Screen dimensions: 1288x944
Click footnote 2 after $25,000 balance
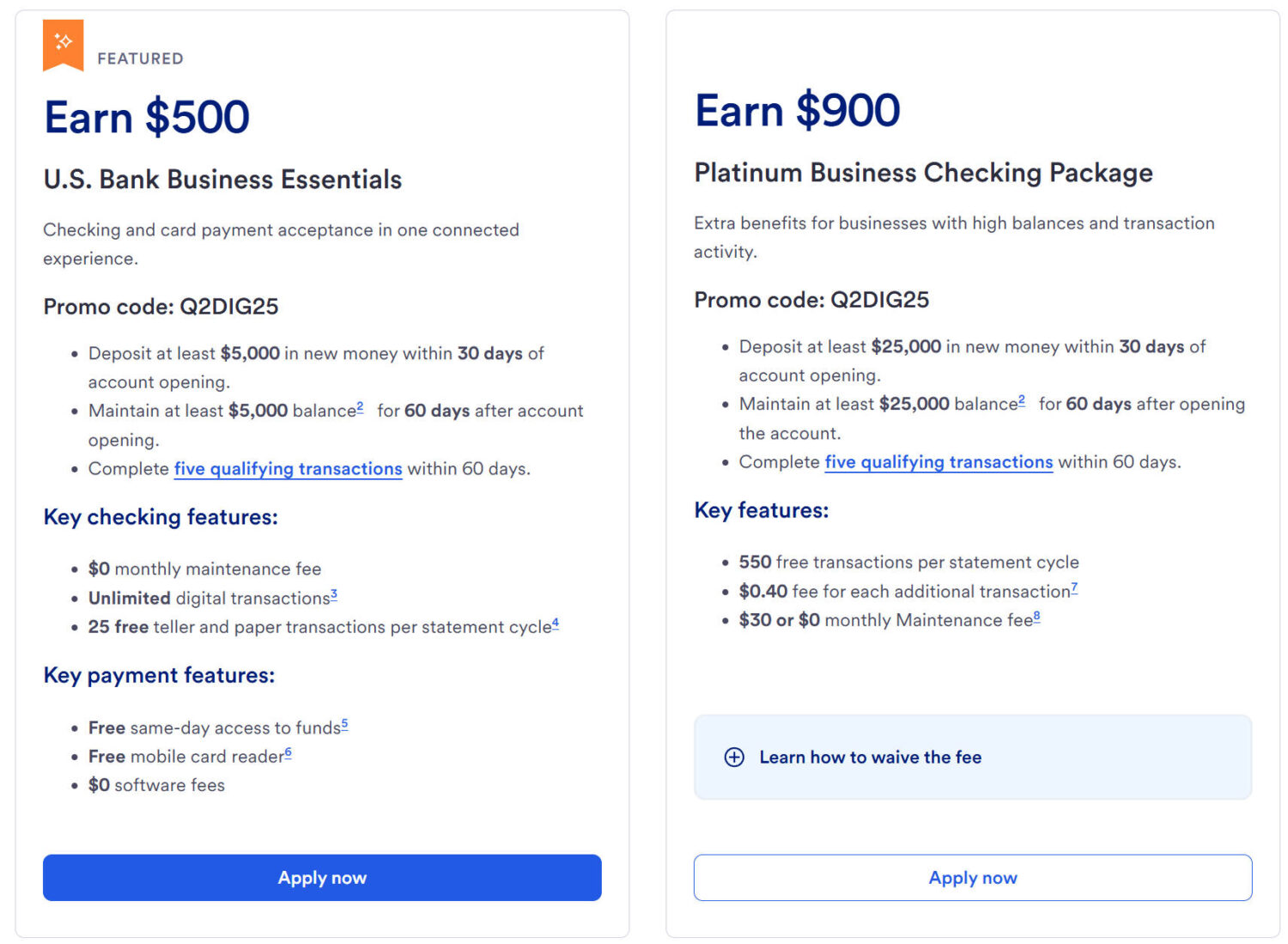pos(1022,400)
